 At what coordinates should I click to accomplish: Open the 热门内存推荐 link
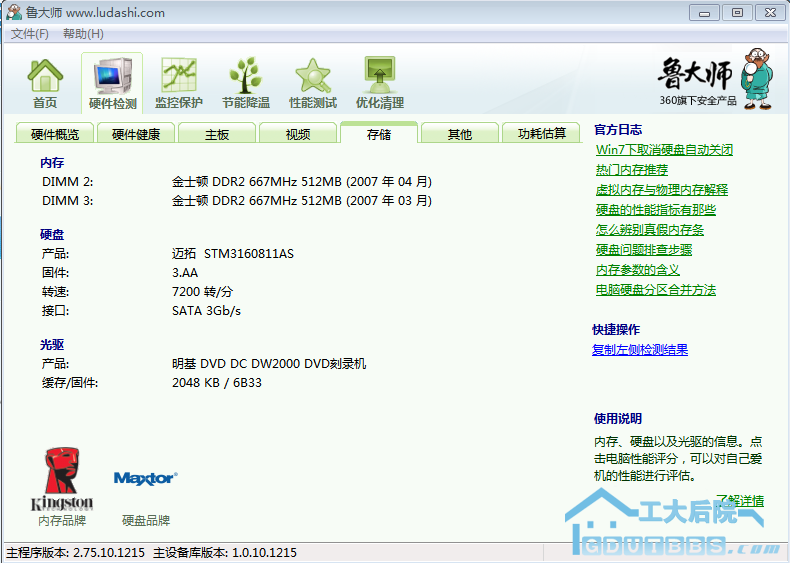[632, 170]
